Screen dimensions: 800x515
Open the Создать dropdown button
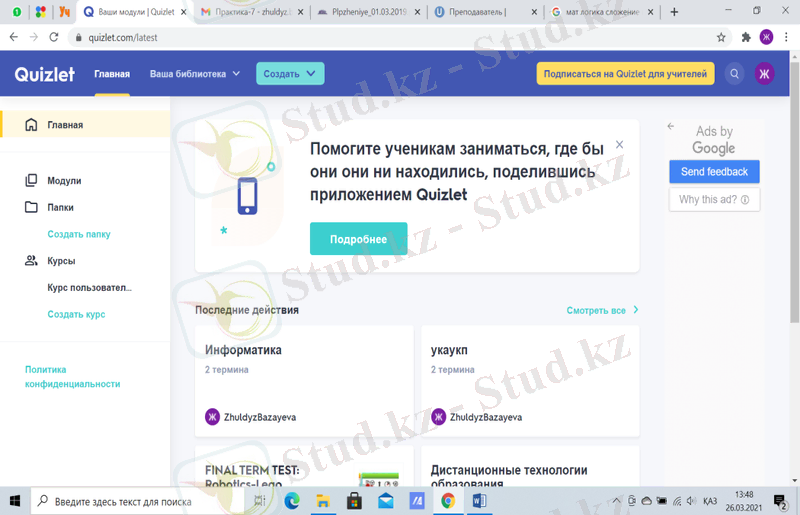coord(290,74)
